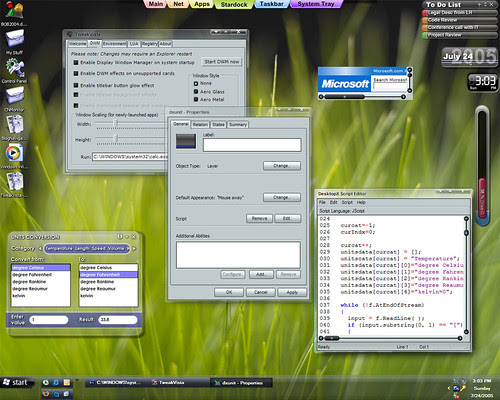Click the info icon on Units Conversion widget
The height and width of the screenshot is (400, 500).
(x=120, y=237)
